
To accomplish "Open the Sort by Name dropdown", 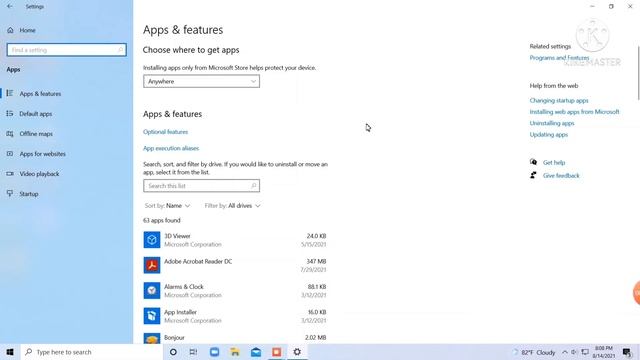I will point(167,206).
